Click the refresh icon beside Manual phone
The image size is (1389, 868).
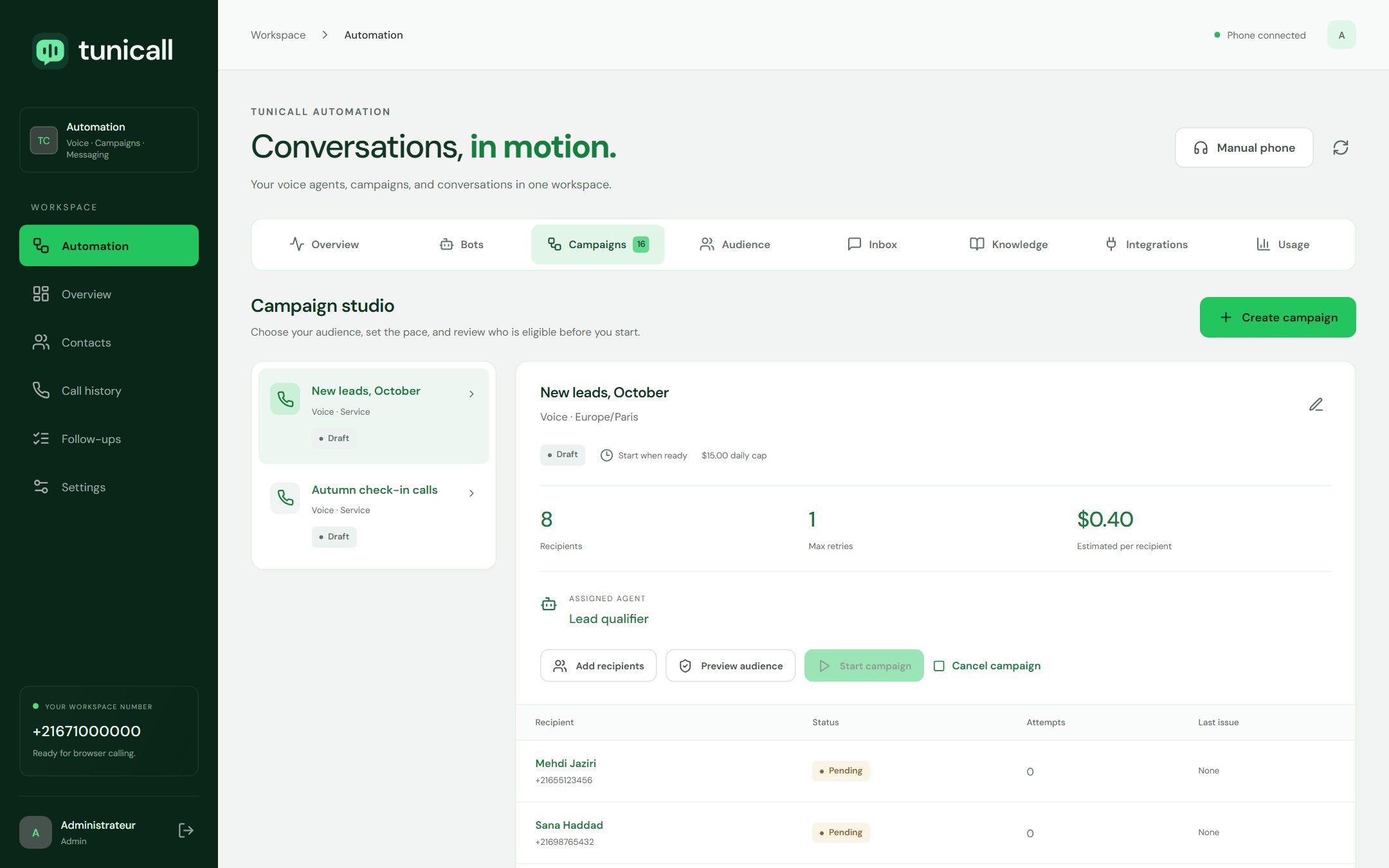click(x=1340, y=148)
